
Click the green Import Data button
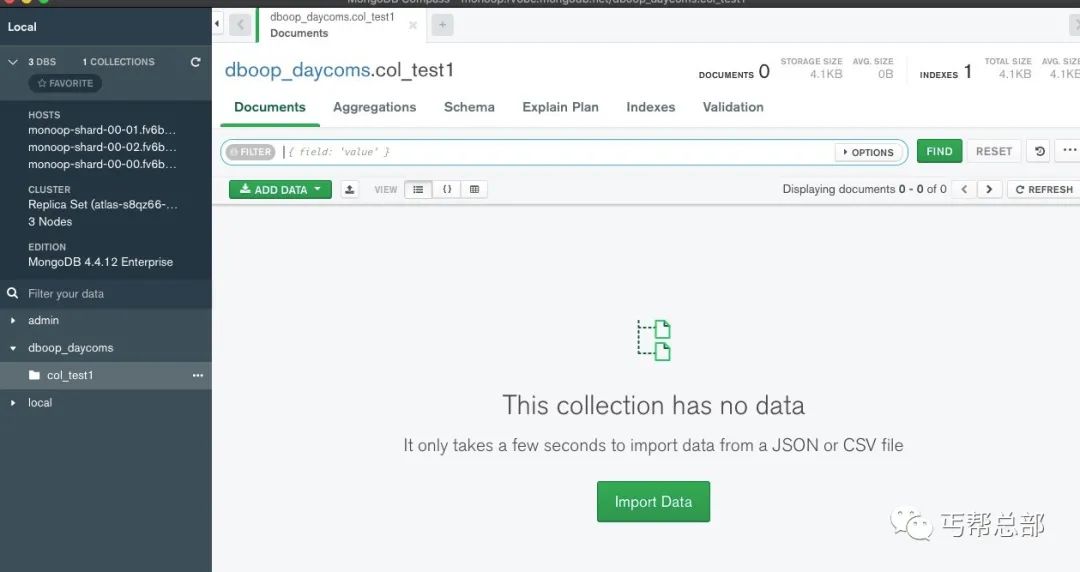[x=653, y=502]
